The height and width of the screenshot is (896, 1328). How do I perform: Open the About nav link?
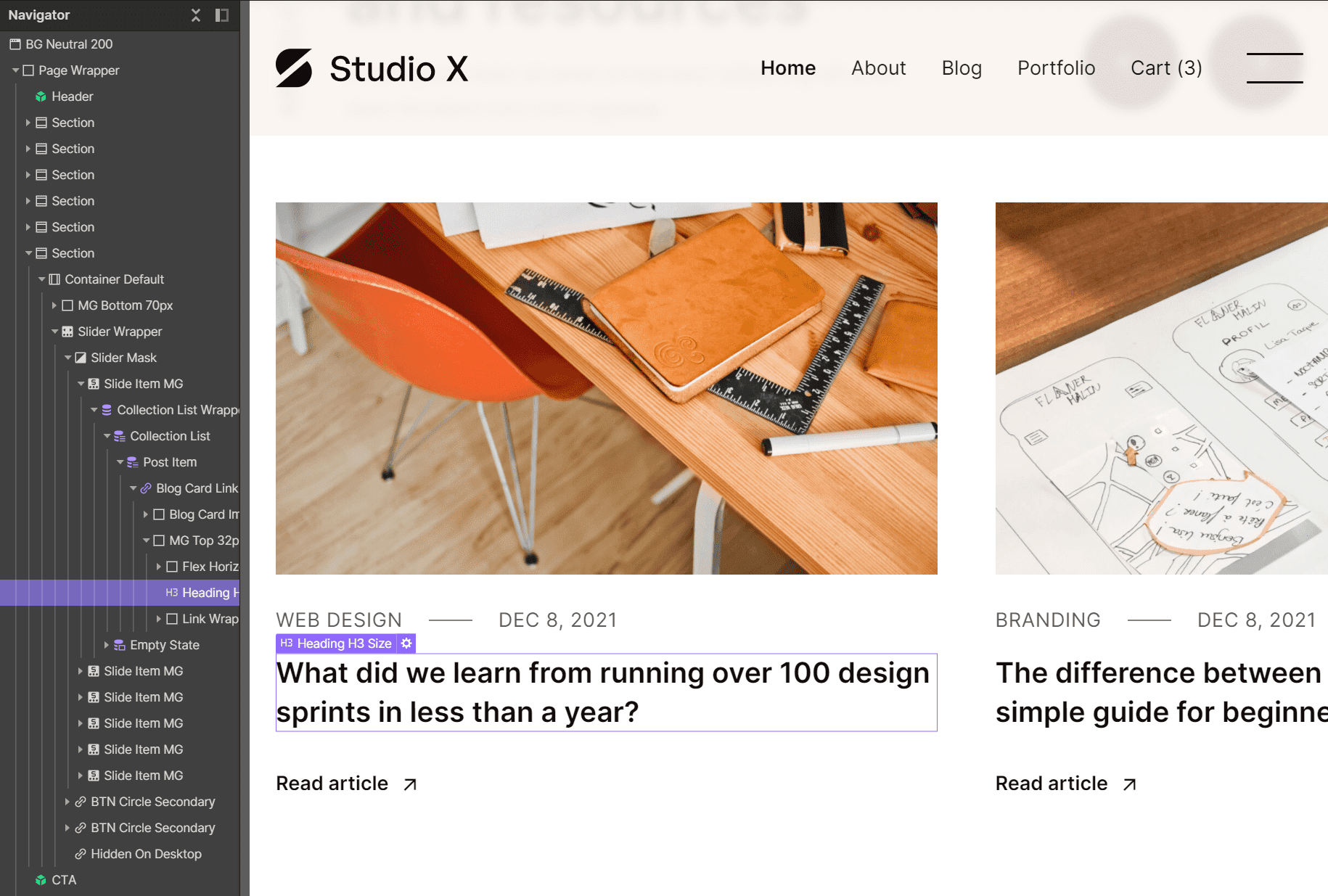tap(879, 68)
